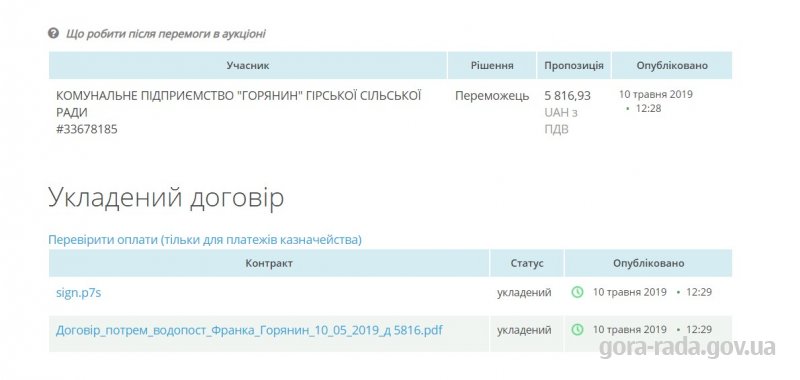Image resolution: width=800 pixels, height=380 pixels.
Task: Click the 'Контракт' column header
Action: point(269,263)
